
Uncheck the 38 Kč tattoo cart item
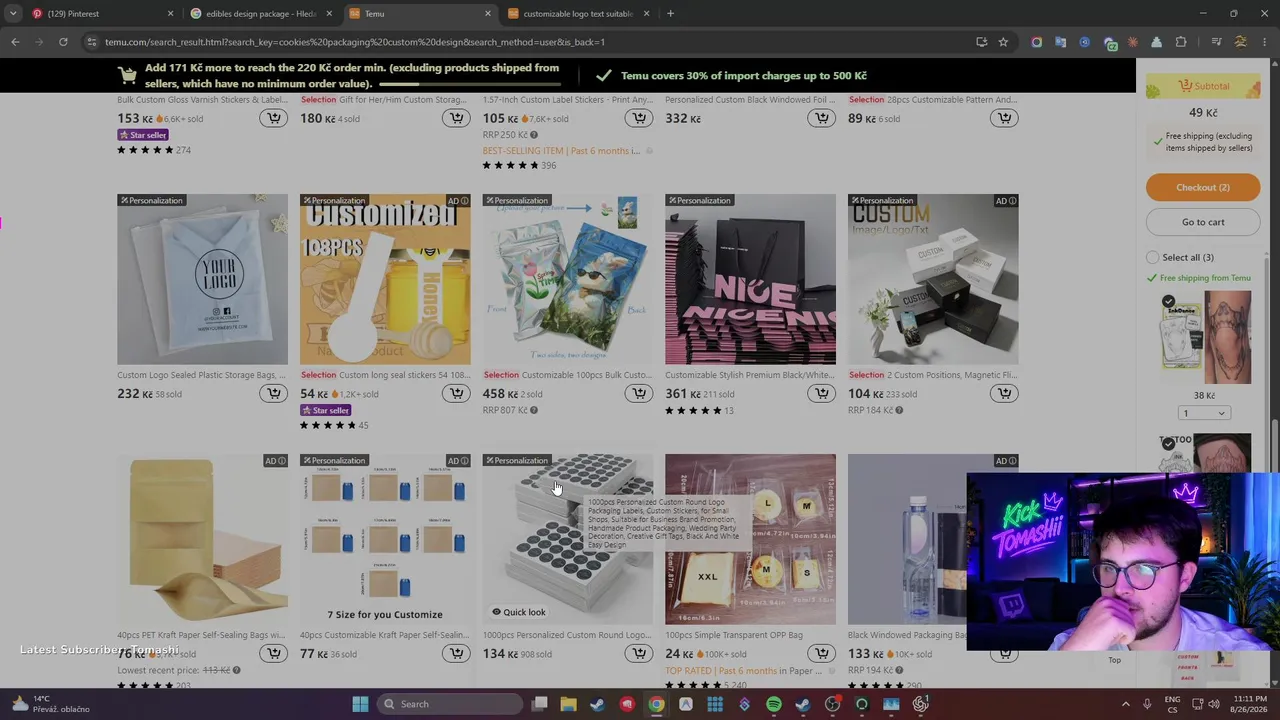click(x=1168, y=302)
